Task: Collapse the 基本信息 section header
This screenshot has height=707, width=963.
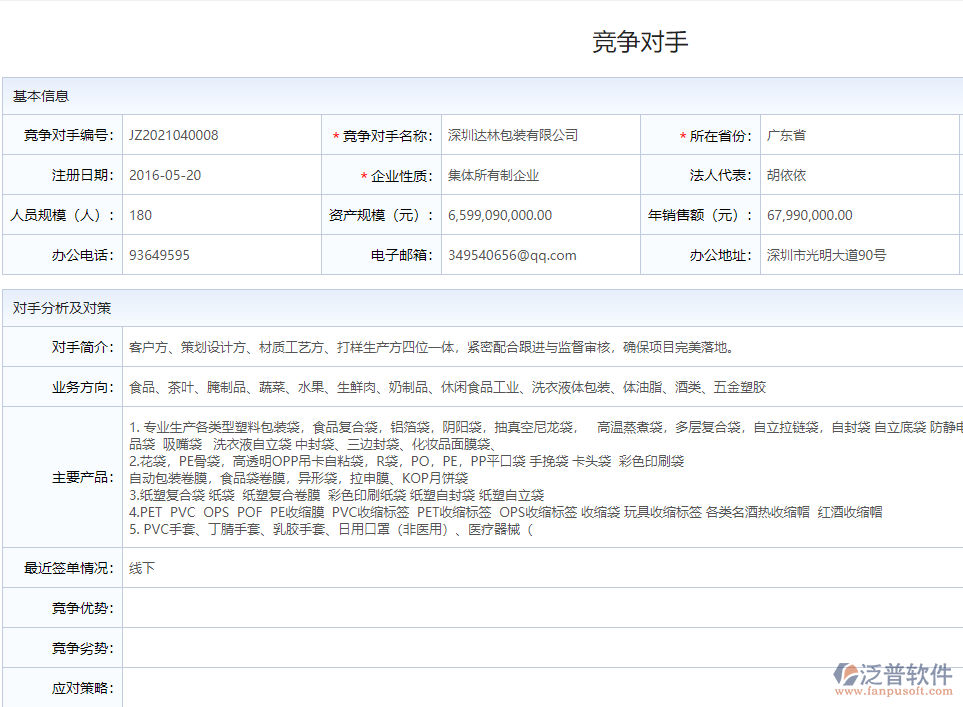Action: (41, 96)
